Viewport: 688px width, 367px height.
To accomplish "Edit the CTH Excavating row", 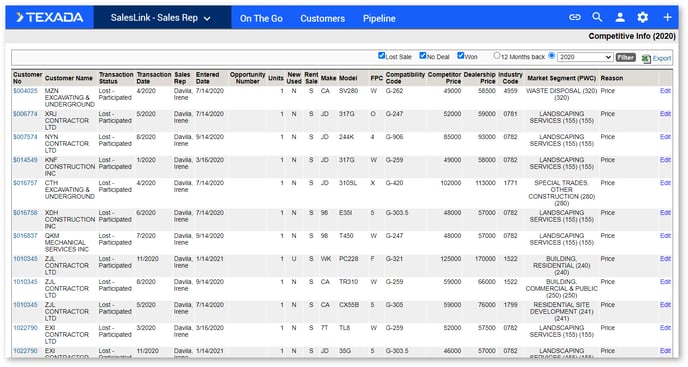I will [665, 183].
